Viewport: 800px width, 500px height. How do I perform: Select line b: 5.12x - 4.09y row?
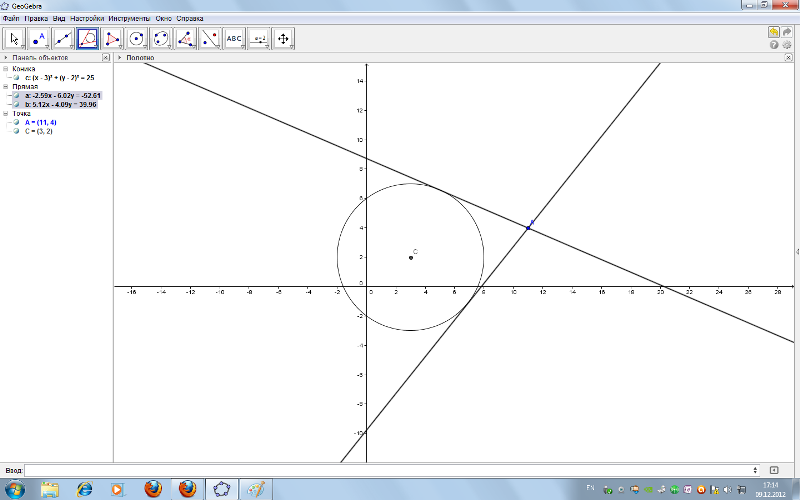tap(61, 105)
